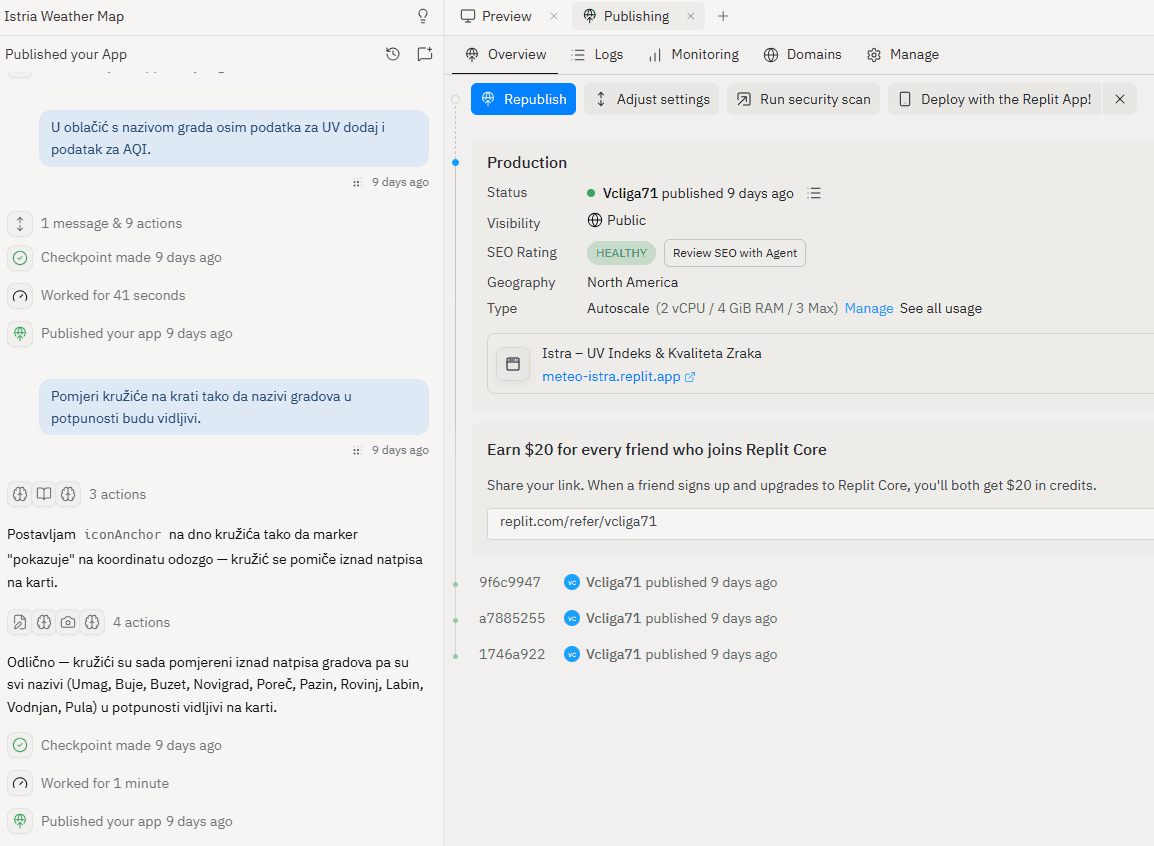Viewport: 1154px width, 846px height.
Task: Click the file edit icon in 4 actions
Action: [20, 622]
